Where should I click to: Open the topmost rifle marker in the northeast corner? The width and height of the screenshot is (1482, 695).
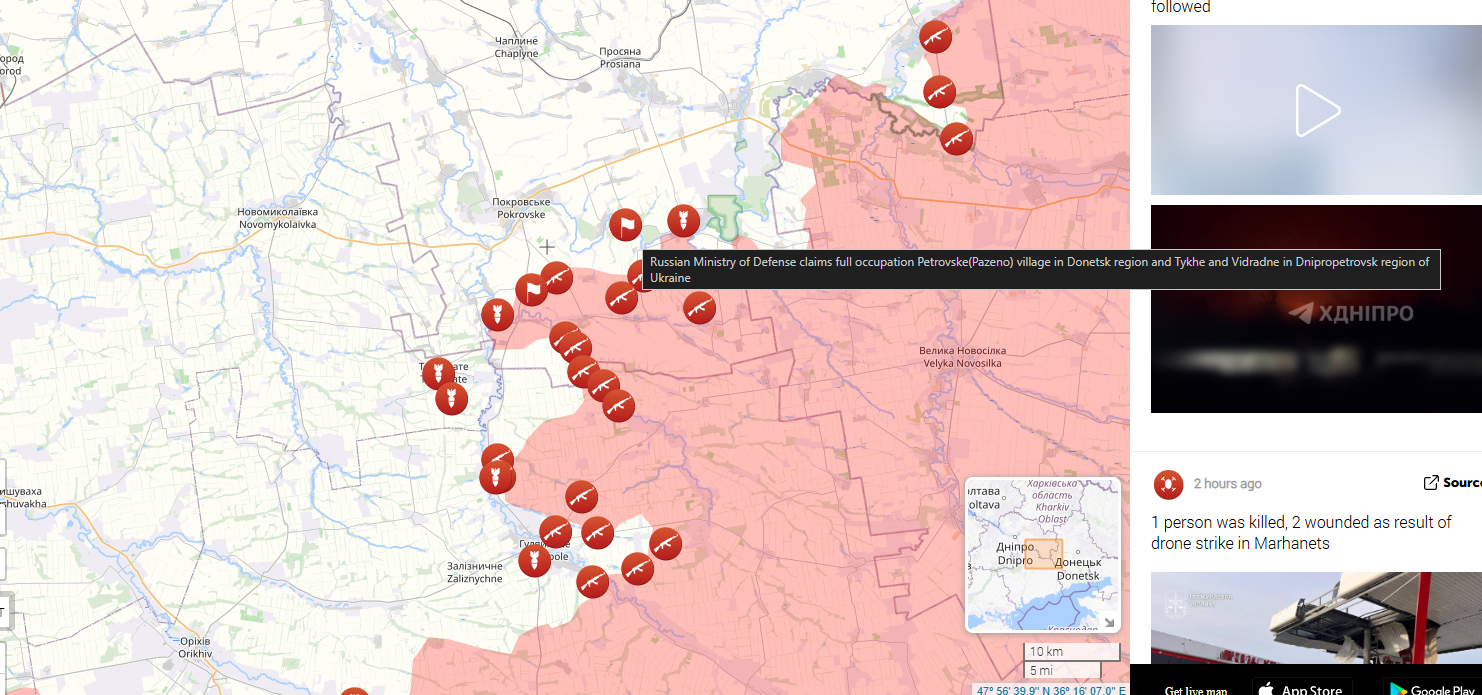pos(936,37)
